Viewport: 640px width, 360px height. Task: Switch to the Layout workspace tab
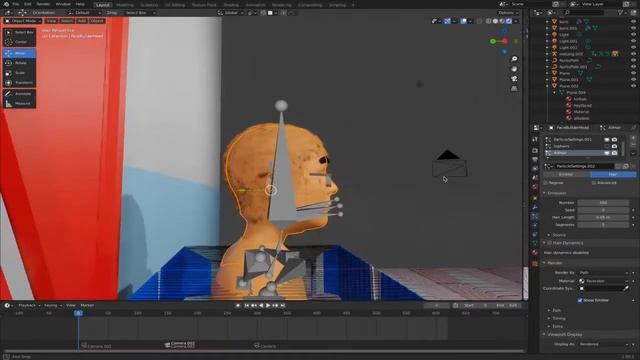tap(102, 5)
